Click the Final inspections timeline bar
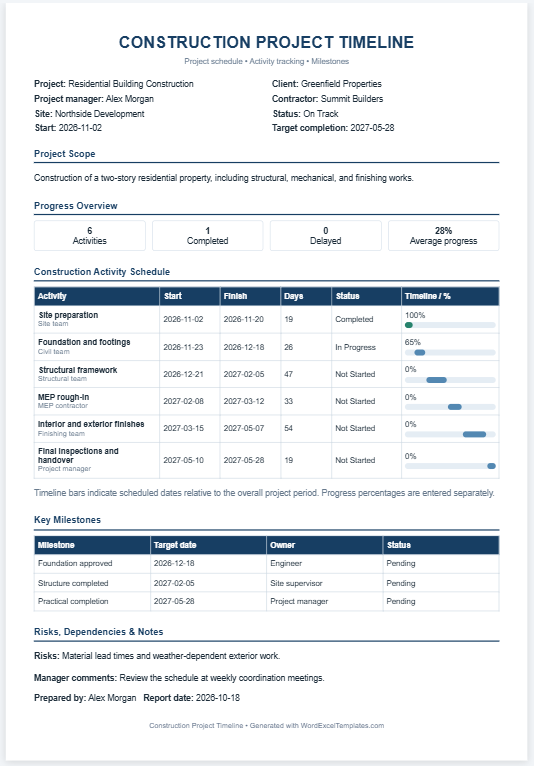534x766 pixels. (x=491, y=466)
